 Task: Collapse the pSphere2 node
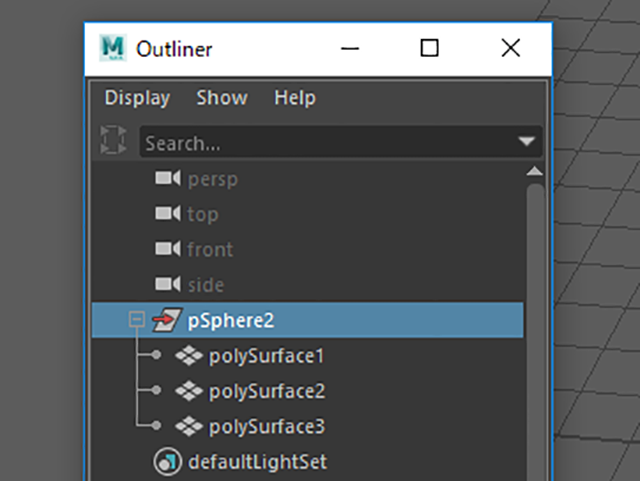(137, 319)
